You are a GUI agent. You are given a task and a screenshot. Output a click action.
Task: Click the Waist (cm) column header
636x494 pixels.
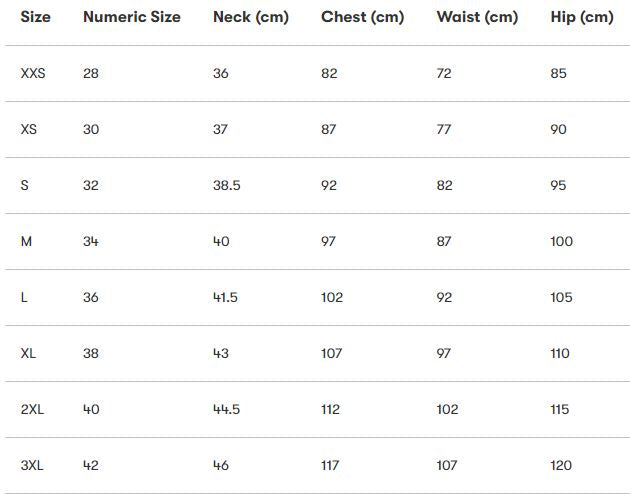coord(477,17)
